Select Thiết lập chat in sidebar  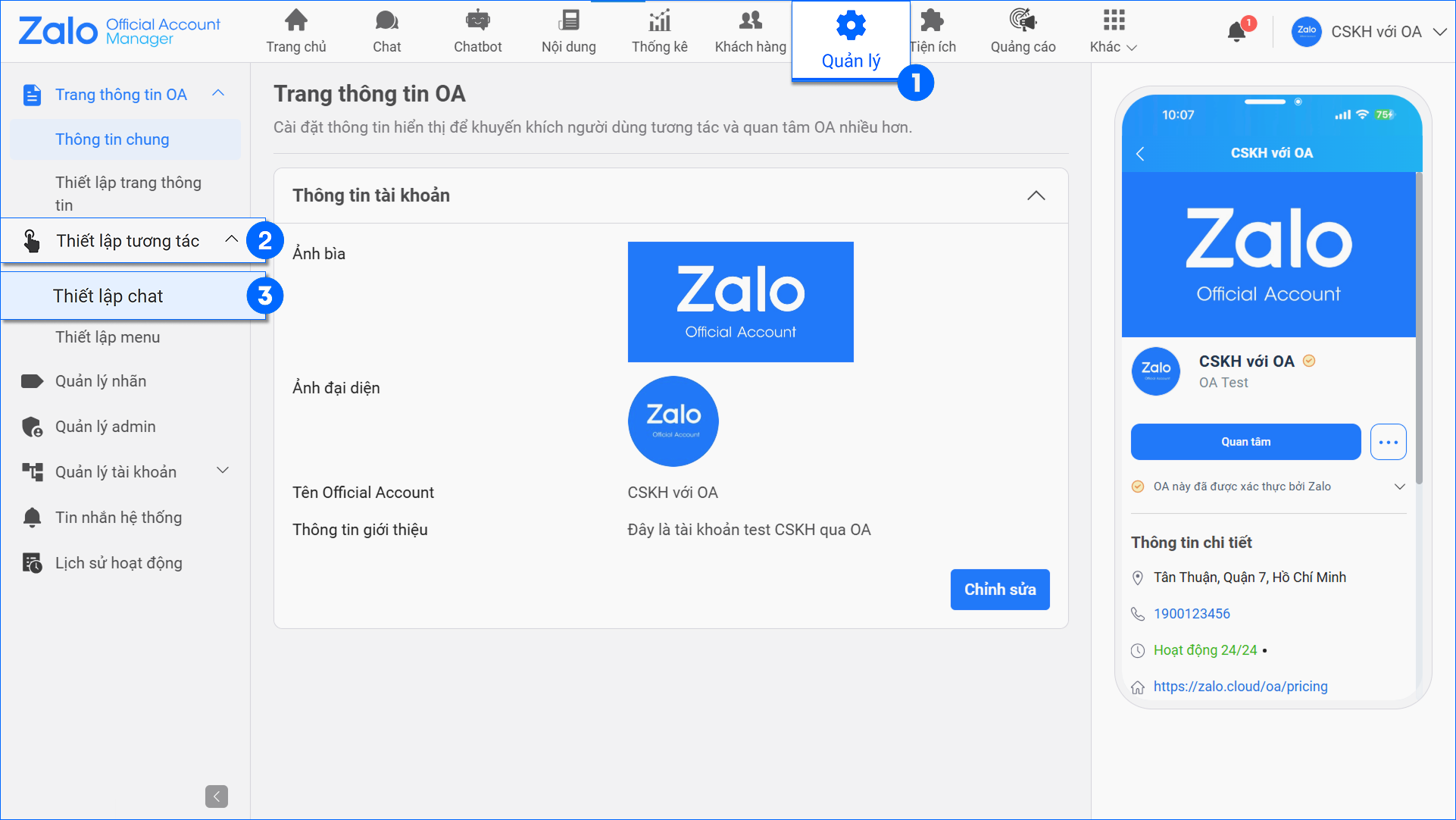click(108, 296)
